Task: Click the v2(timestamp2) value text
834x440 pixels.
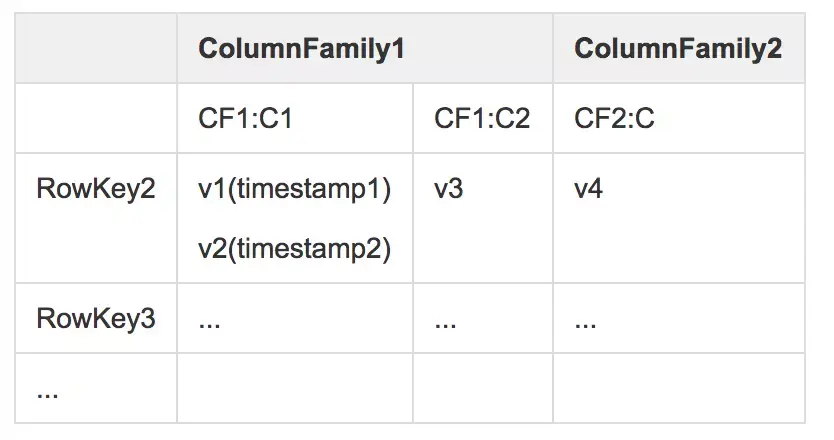Action: pos(294,249)
